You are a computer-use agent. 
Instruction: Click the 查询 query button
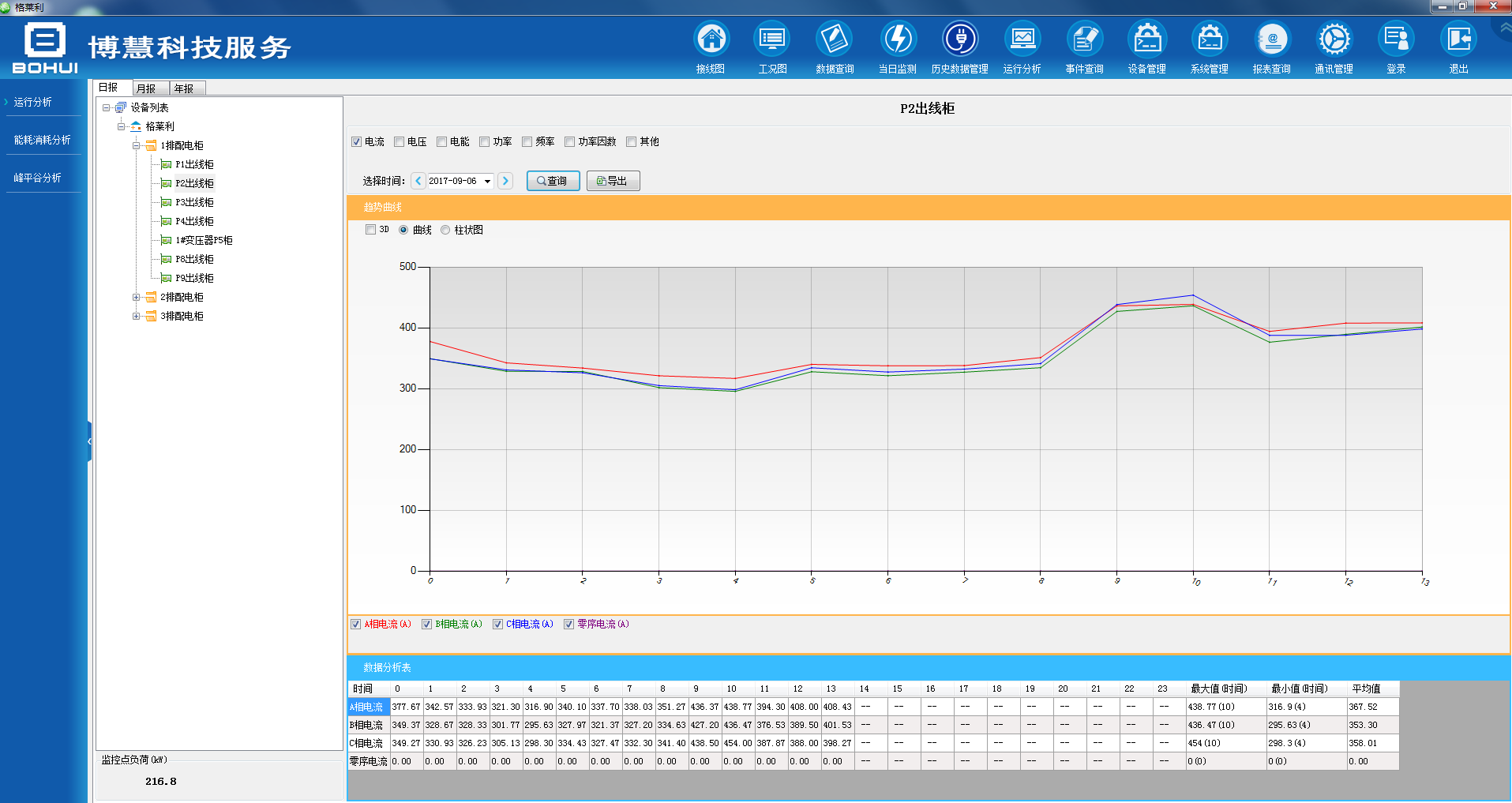click(553, 181)
